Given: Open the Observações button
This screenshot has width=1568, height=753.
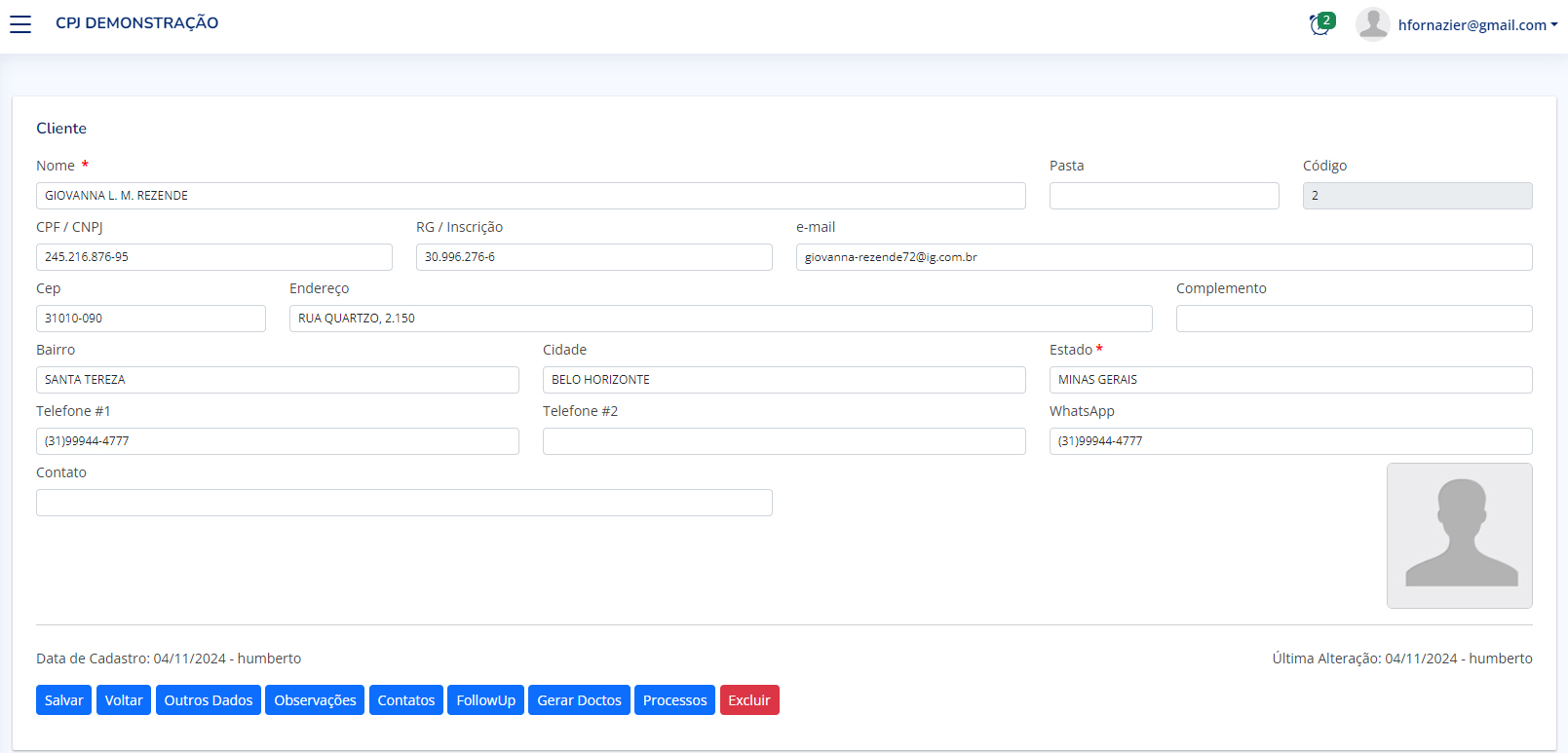Looking at the screenshot, I should click(x=315, y=700).
